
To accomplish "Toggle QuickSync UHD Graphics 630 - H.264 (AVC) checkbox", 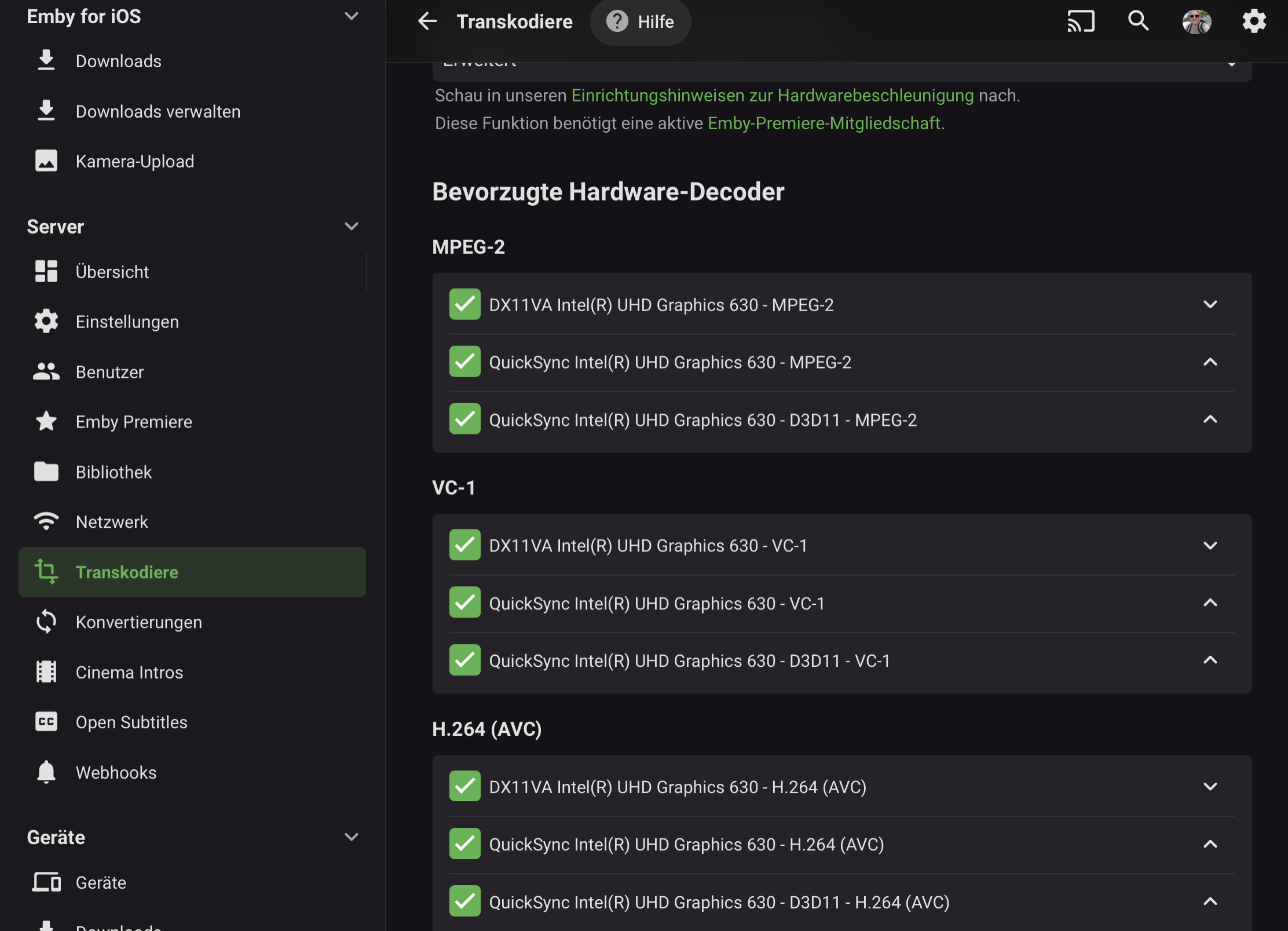I will pyautogui.click(x=464, y=844).
